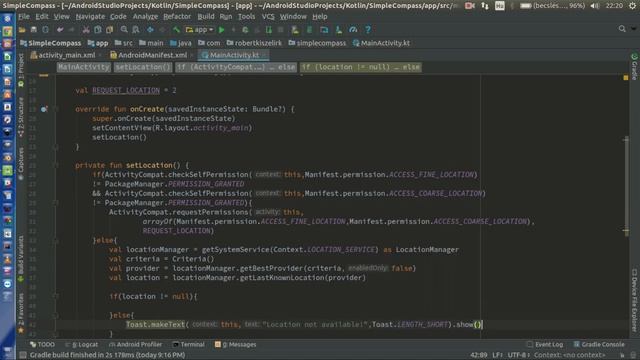Click the Open file toolbar icon

22,30
